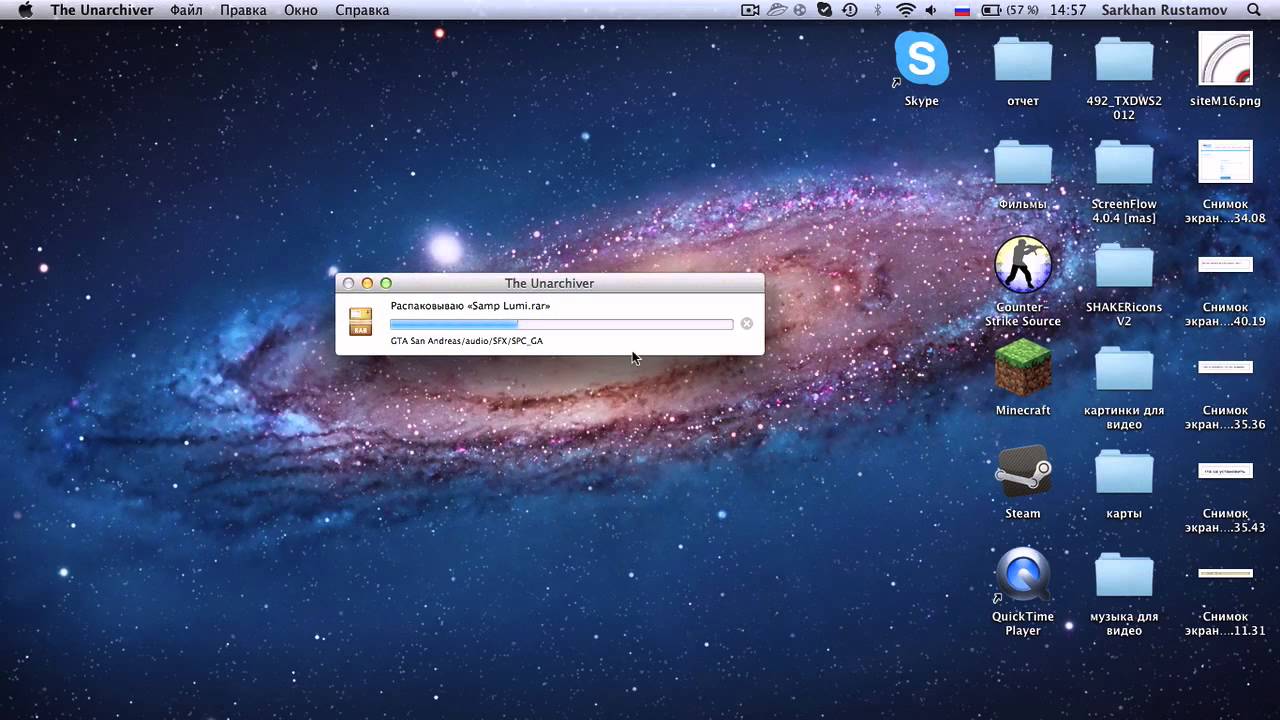Screen dimensions: 1280x720
Task: Open the Russian flag input source menu
Action: (x=962, y=10)
